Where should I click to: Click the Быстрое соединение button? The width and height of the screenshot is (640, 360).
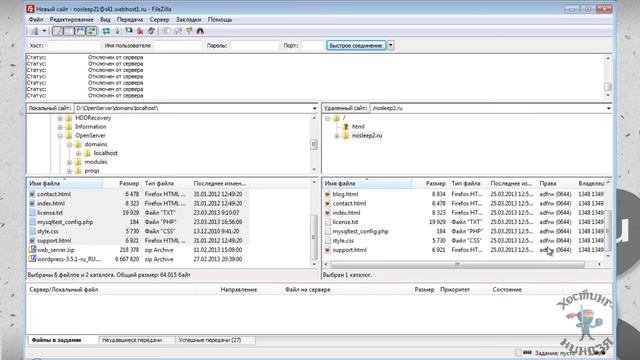pyautogui.click(x=356, y=46)
